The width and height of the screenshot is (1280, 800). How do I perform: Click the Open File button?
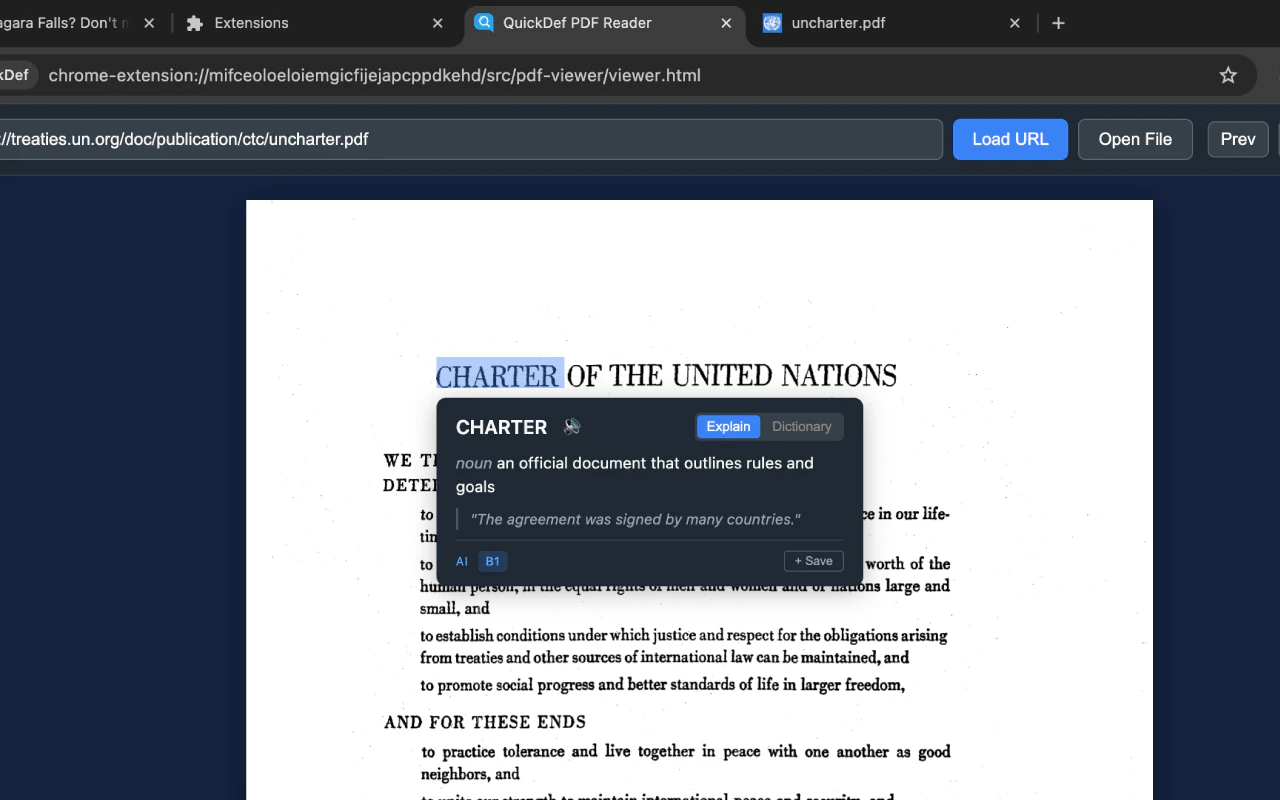coord(1135,139)
